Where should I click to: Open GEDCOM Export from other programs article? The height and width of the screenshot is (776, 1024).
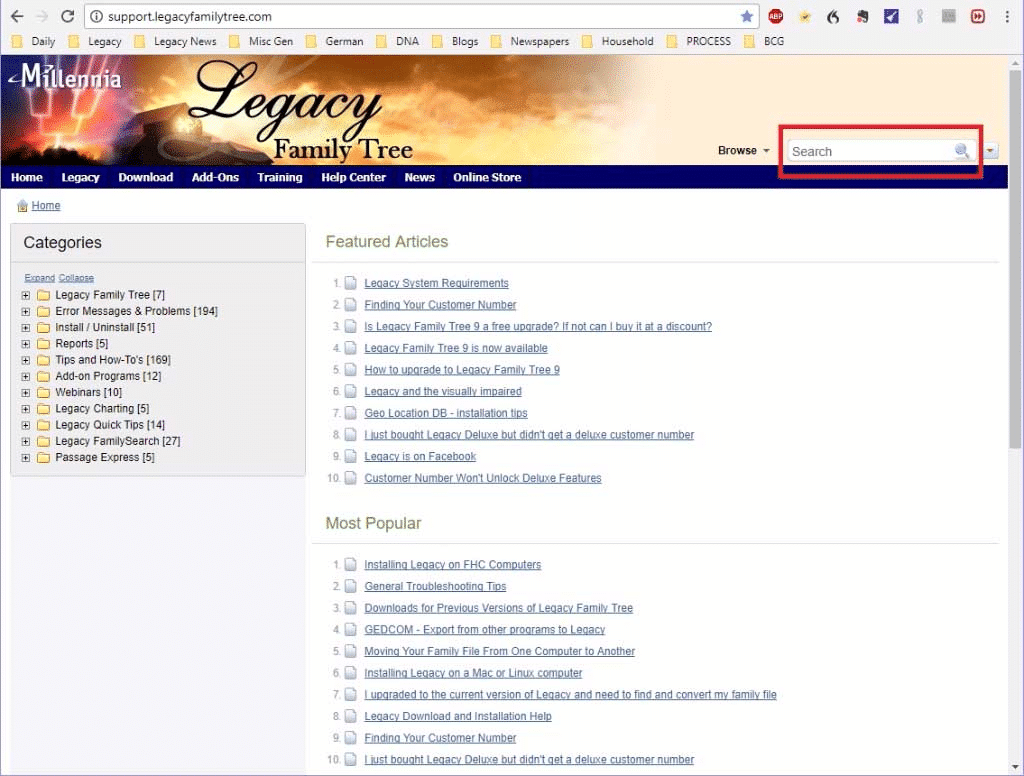click(x=485, y=630)
